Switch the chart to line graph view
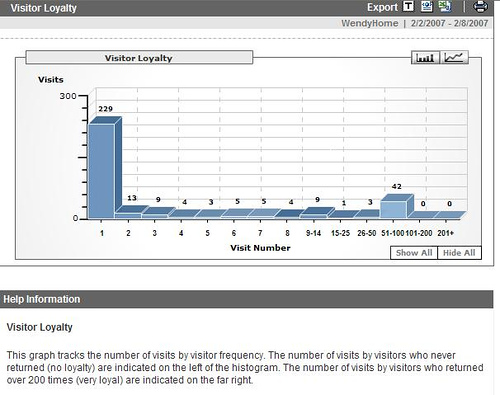The width and height of the screenshot is (500, 395). (x=455, y=58)
